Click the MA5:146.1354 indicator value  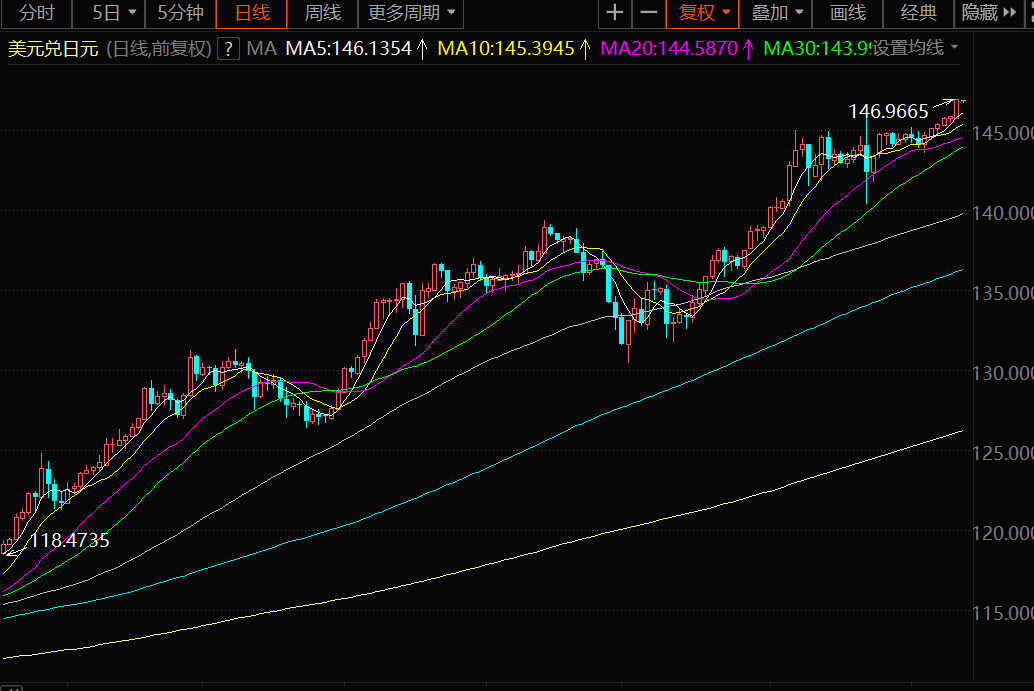(x=356, y=49)
